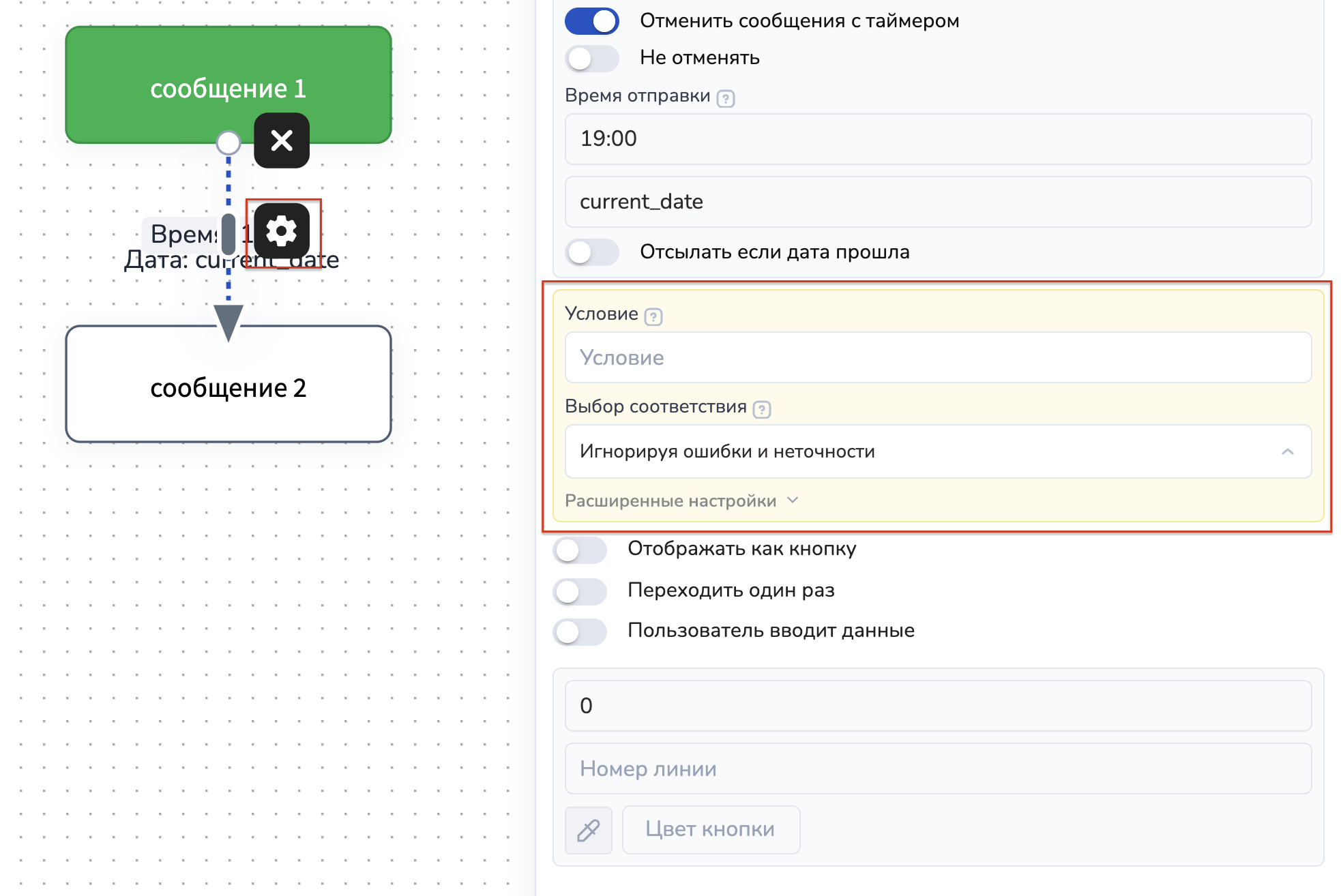Click the gear settings icon on the arrow
Screen dimensions: 1341x896
[282, 232]
